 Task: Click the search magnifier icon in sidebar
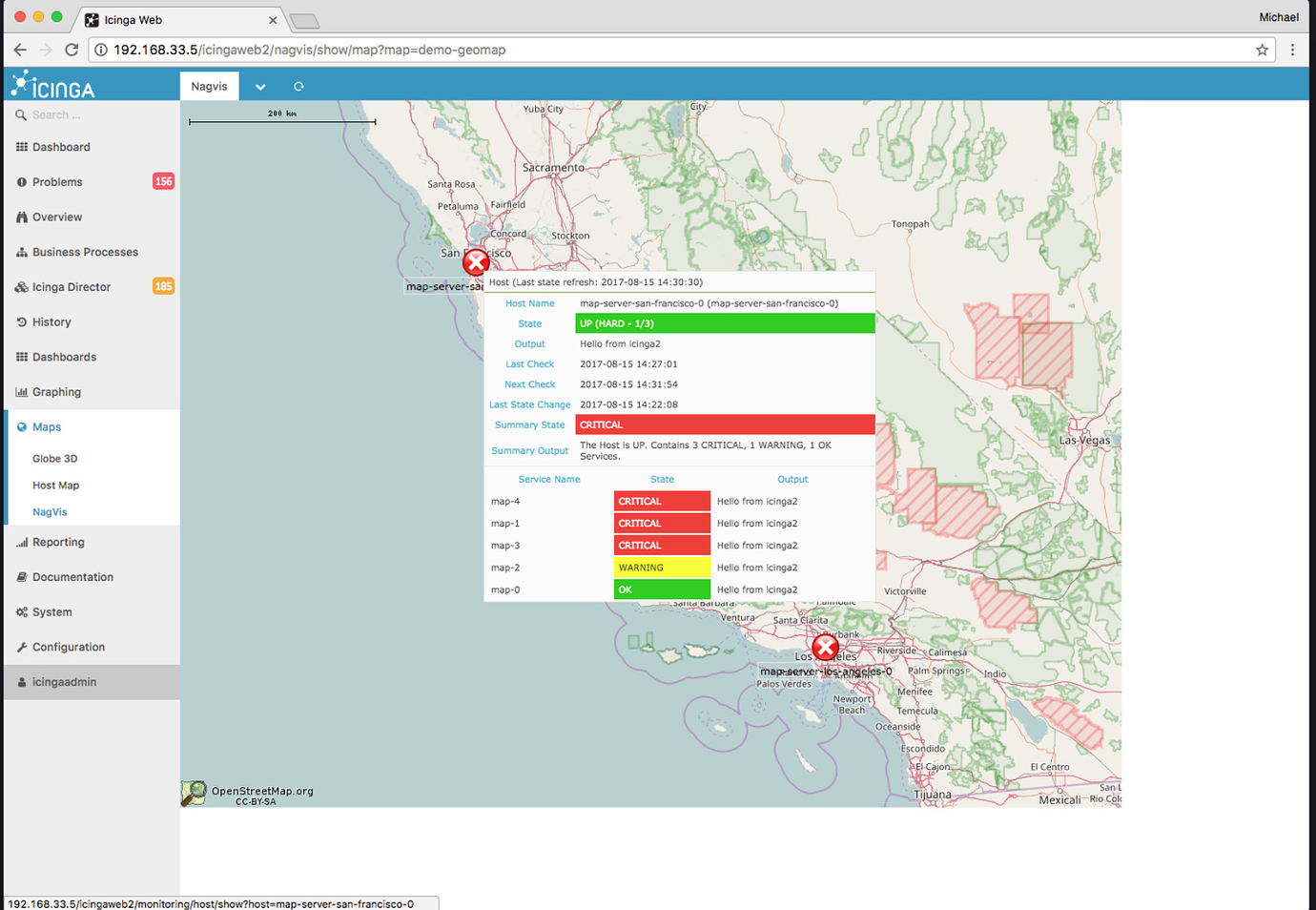point(21,114)
